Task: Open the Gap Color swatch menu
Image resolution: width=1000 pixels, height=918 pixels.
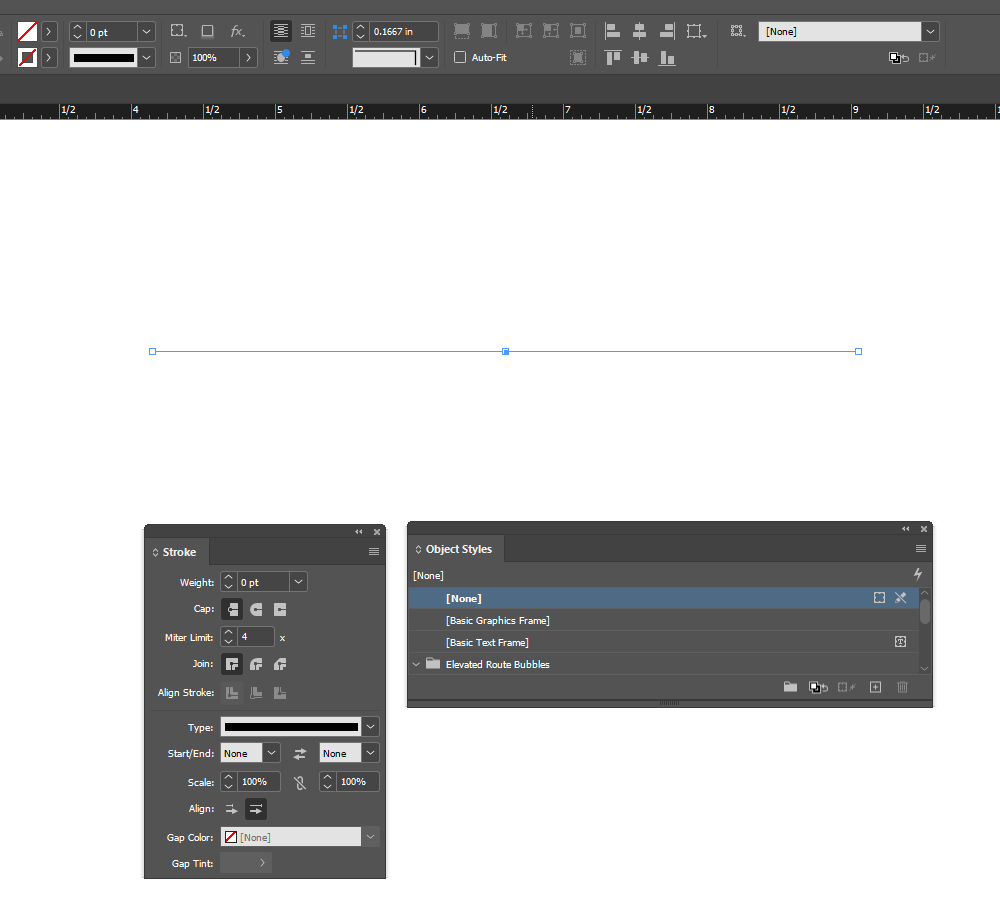Action: click(368, 837)
